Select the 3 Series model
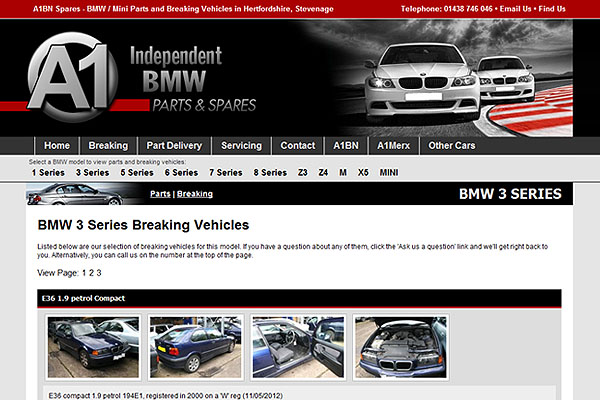The height and width of the screenshot is (400, 600). point(93,173)
